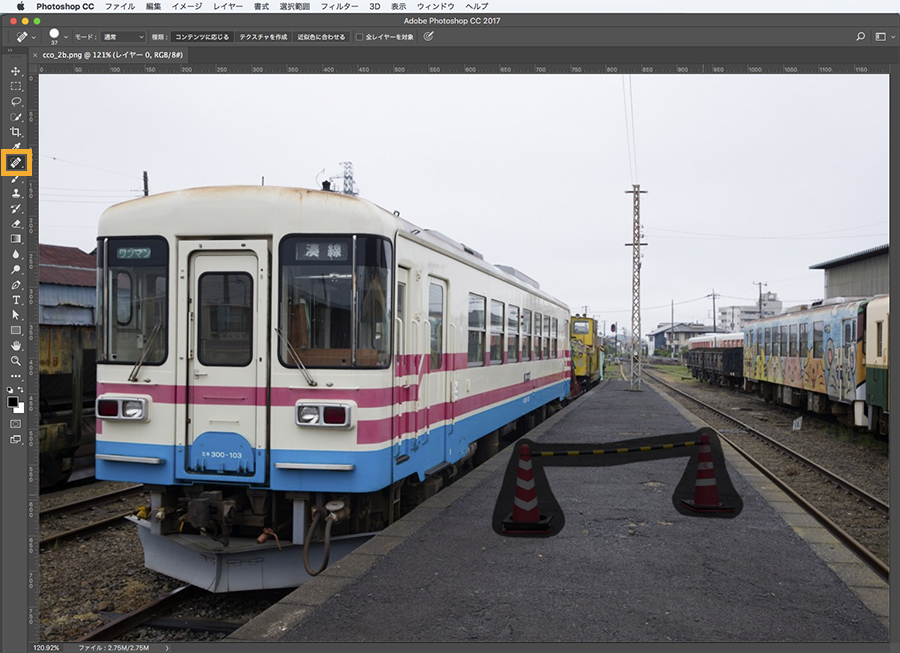Expand the status bar info arrow
Screen dimensions: 900x653
coord(167,648)
